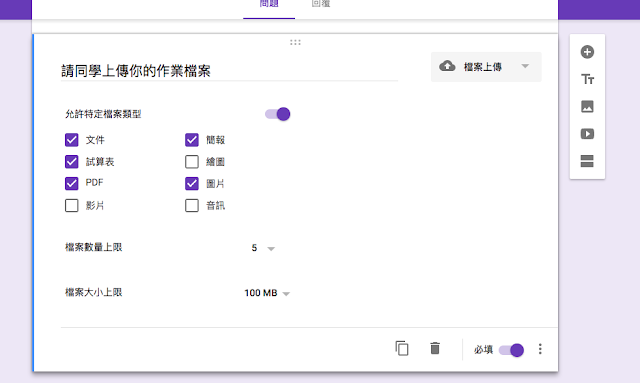
Task: Turn off 允許特定檔案類型 switch
Action: [x=278, y=114]
